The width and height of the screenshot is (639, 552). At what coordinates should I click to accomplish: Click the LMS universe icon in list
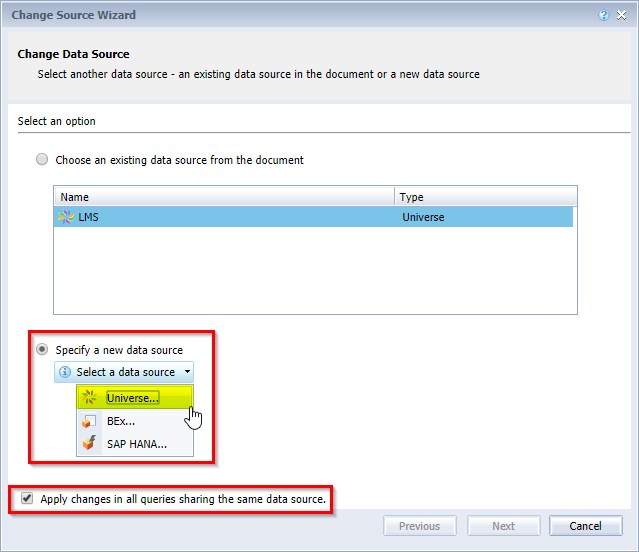[67, 217]
